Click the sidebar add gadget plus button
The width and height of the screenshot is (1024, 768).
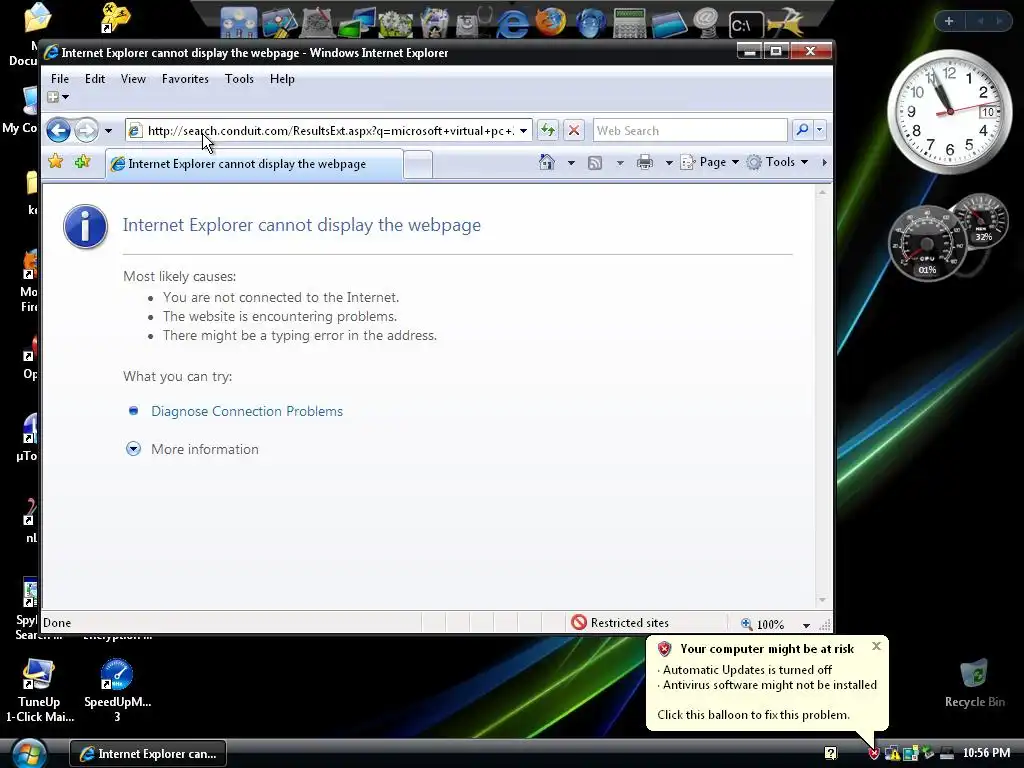point(949,21)
